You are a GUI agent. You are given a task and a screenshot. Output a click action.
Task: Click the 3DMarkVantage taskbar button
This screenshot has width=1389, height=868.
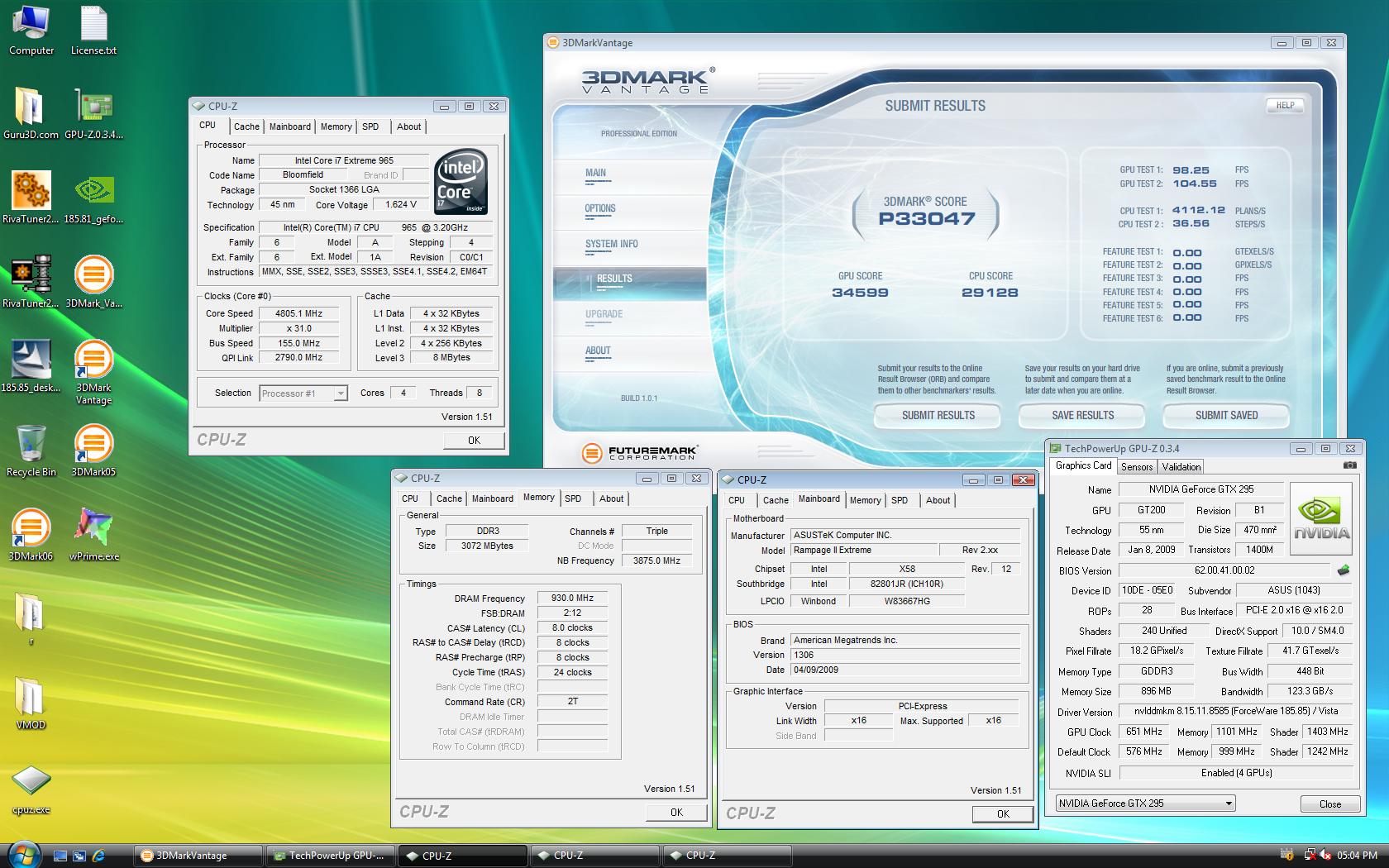click(199, 856)
